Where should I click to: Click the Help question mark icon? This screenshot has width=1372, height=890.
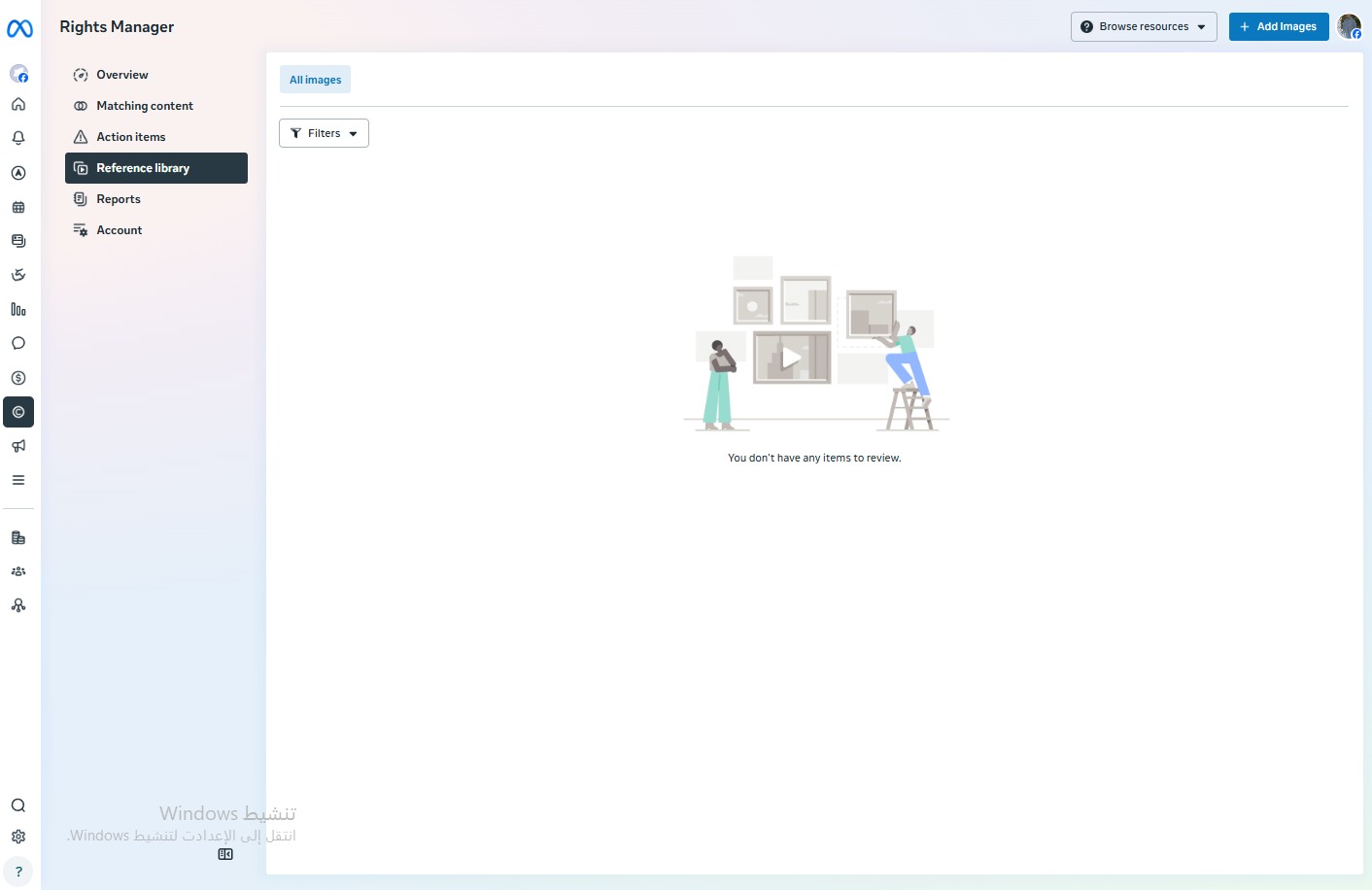click(x=18, y=872)
